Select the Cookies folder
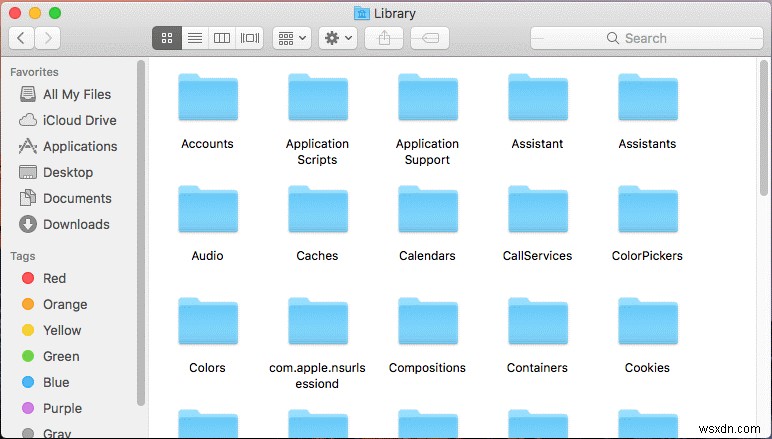Image resolution: width=772 pixels, height=439 pixels. (647, 322)
